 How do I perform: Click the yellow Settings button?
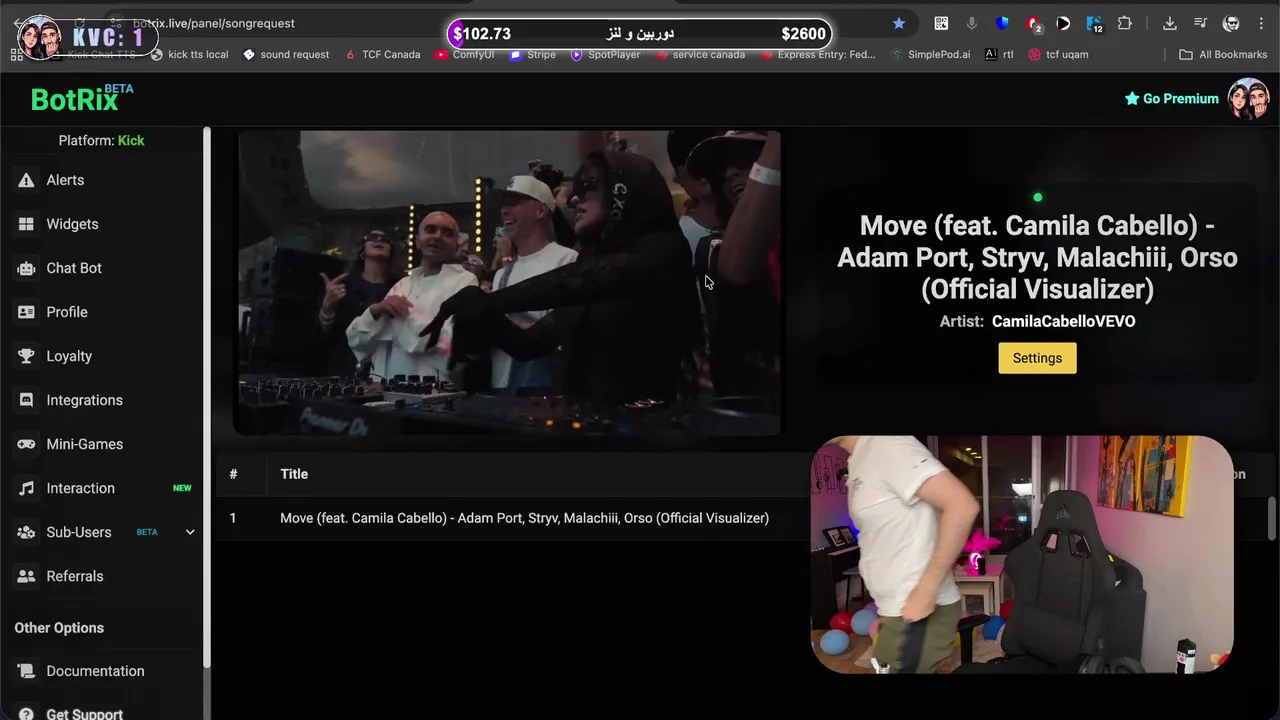[1037, 358]
